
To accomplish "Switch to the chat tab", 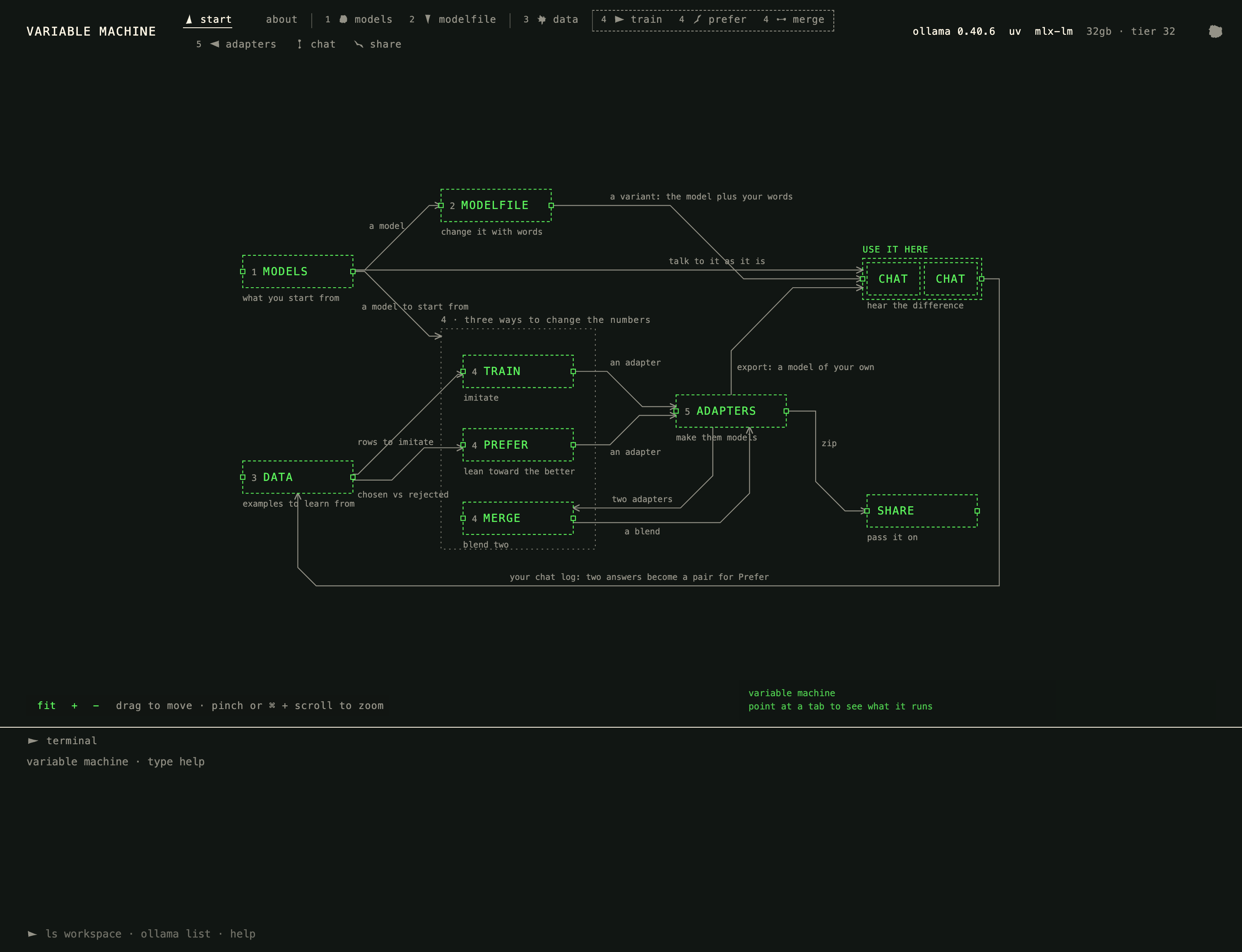I will (316, 44).
